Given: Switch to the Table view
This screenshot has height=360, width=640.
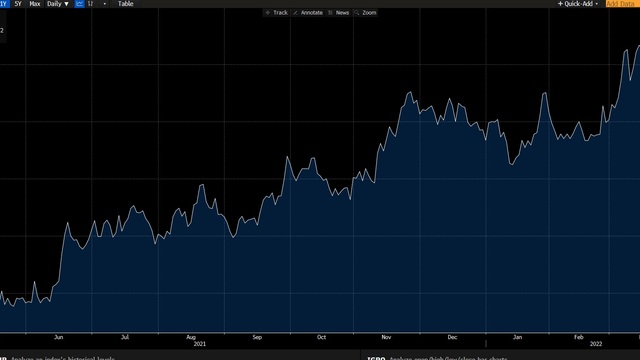Looking at the screenshot, I should coord(126,4).
